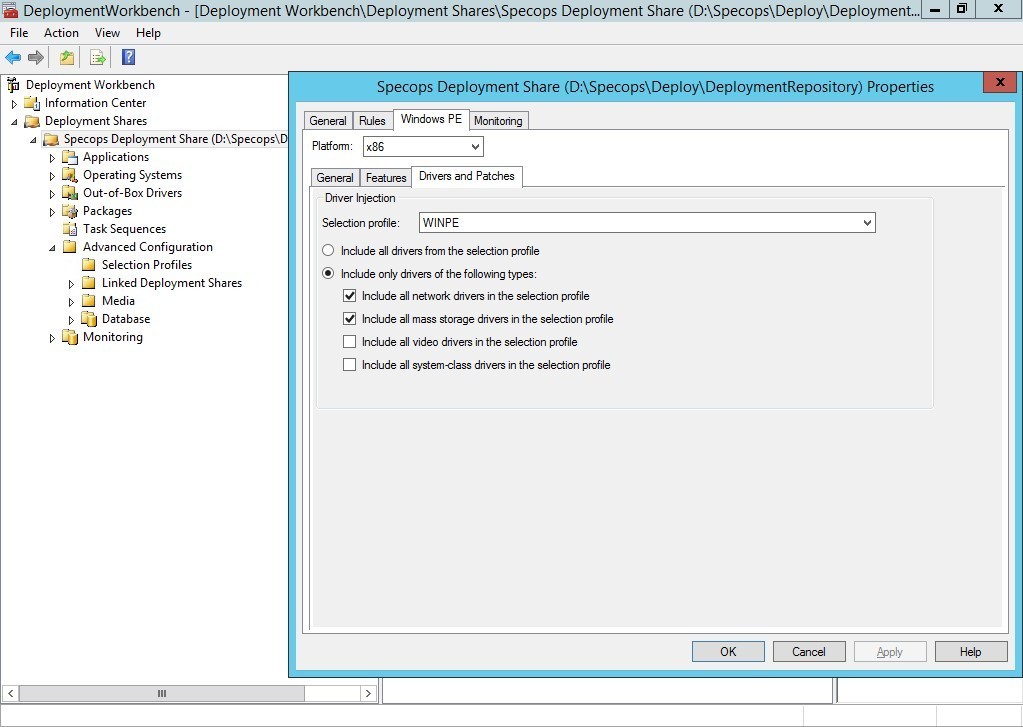Click the Linked Deployment Shares folder icon
1023x727 pixels.
point(89,283)
